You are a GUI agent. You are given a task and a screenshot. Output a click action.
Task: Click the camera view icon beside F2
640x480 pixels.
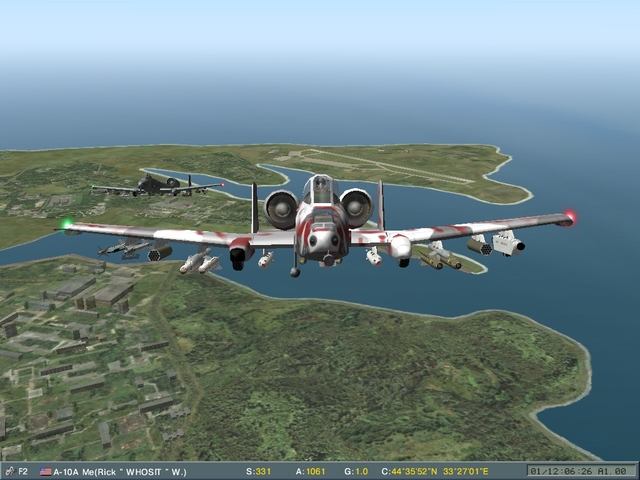click(10, 471)
